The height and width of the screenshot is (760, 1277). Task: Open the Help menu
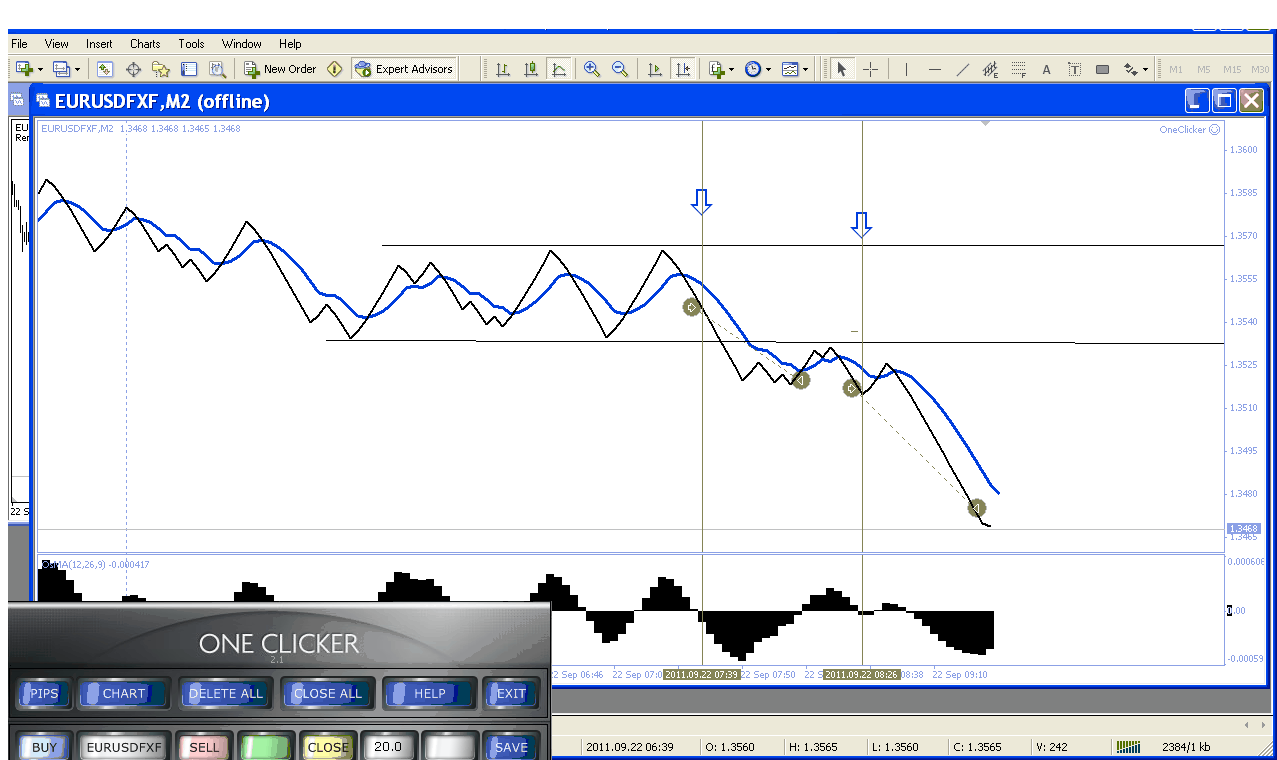coord(290,44)
